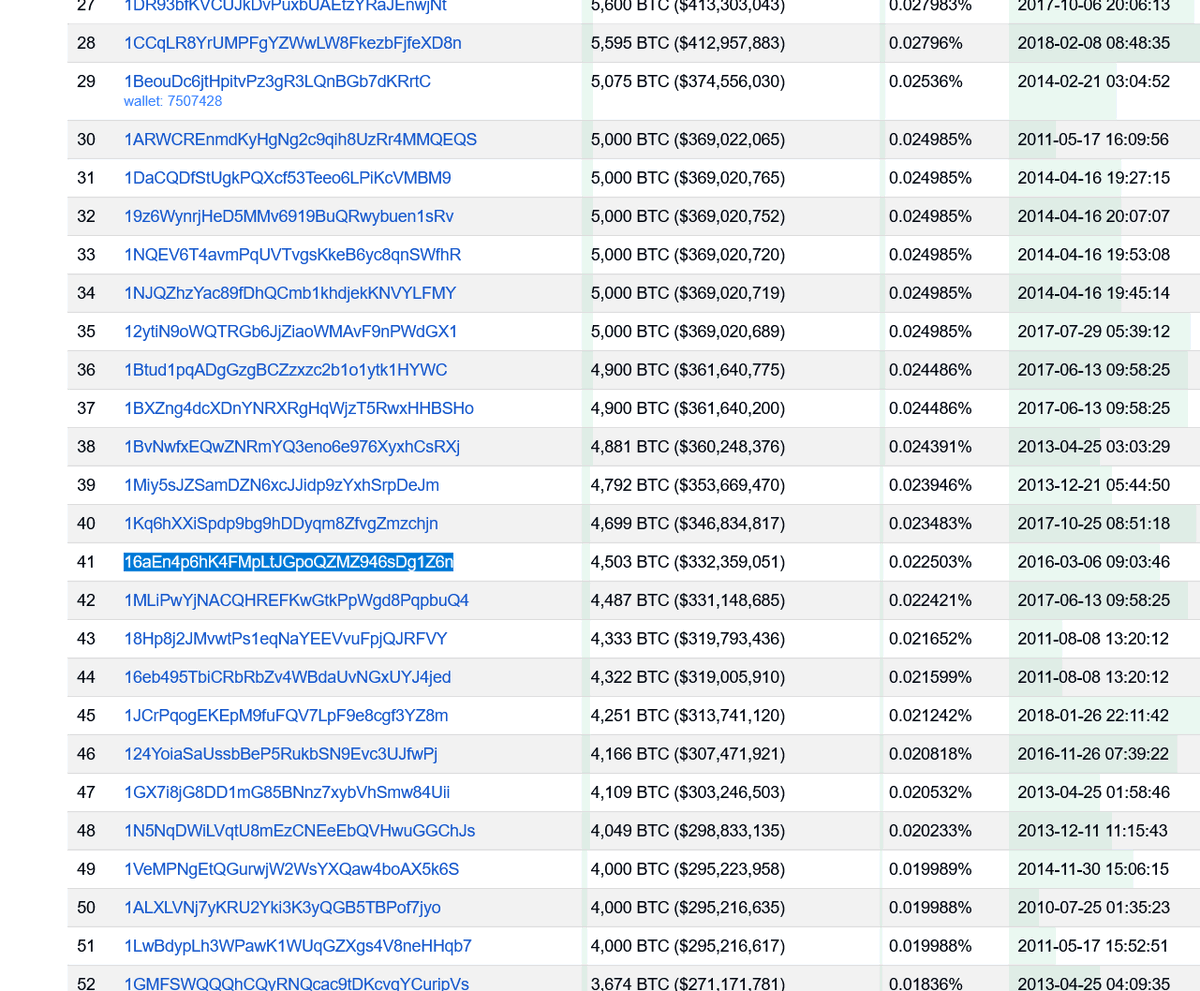This screenshot has width=1200, height=991.
Task: Select percentage 0.02536% in row 29
Action: coord(926,81)
